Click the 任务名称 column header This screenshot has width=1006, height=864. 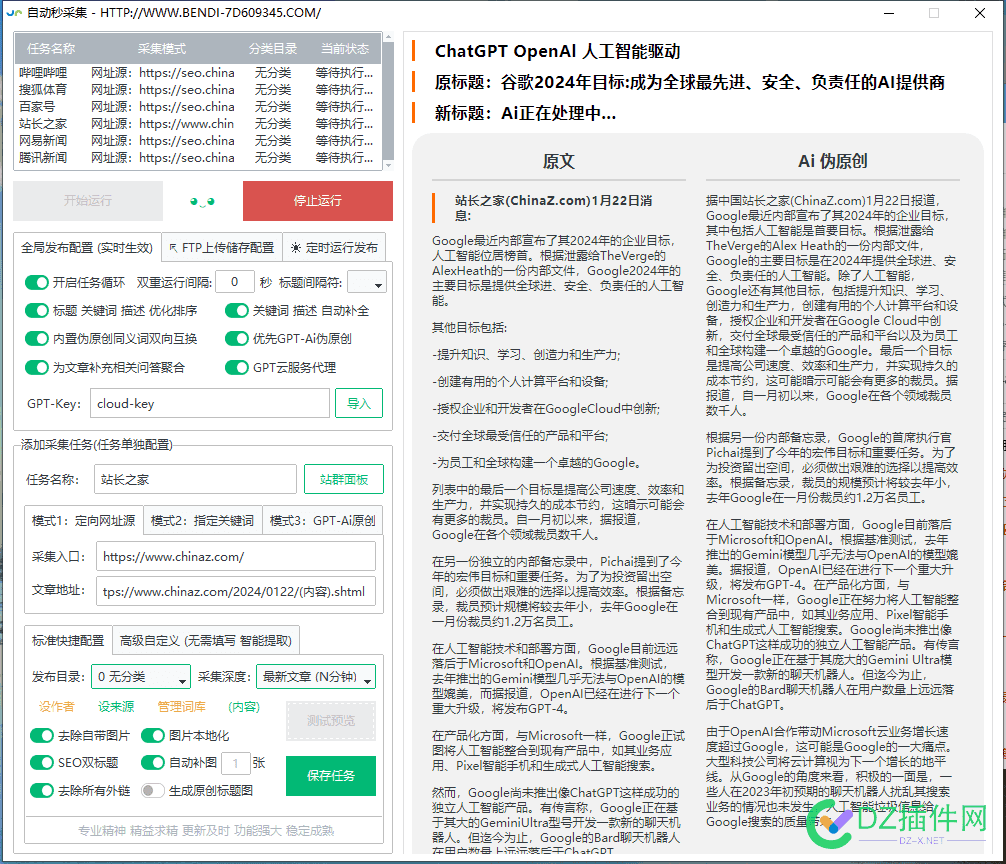coord(51,49)
